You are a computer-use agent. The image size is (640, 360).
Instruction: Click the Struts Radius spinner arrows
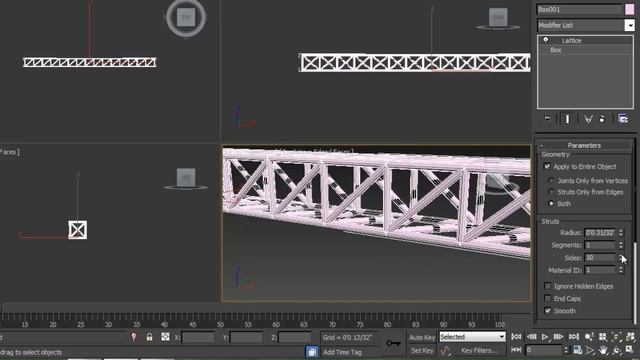(621, 233)
